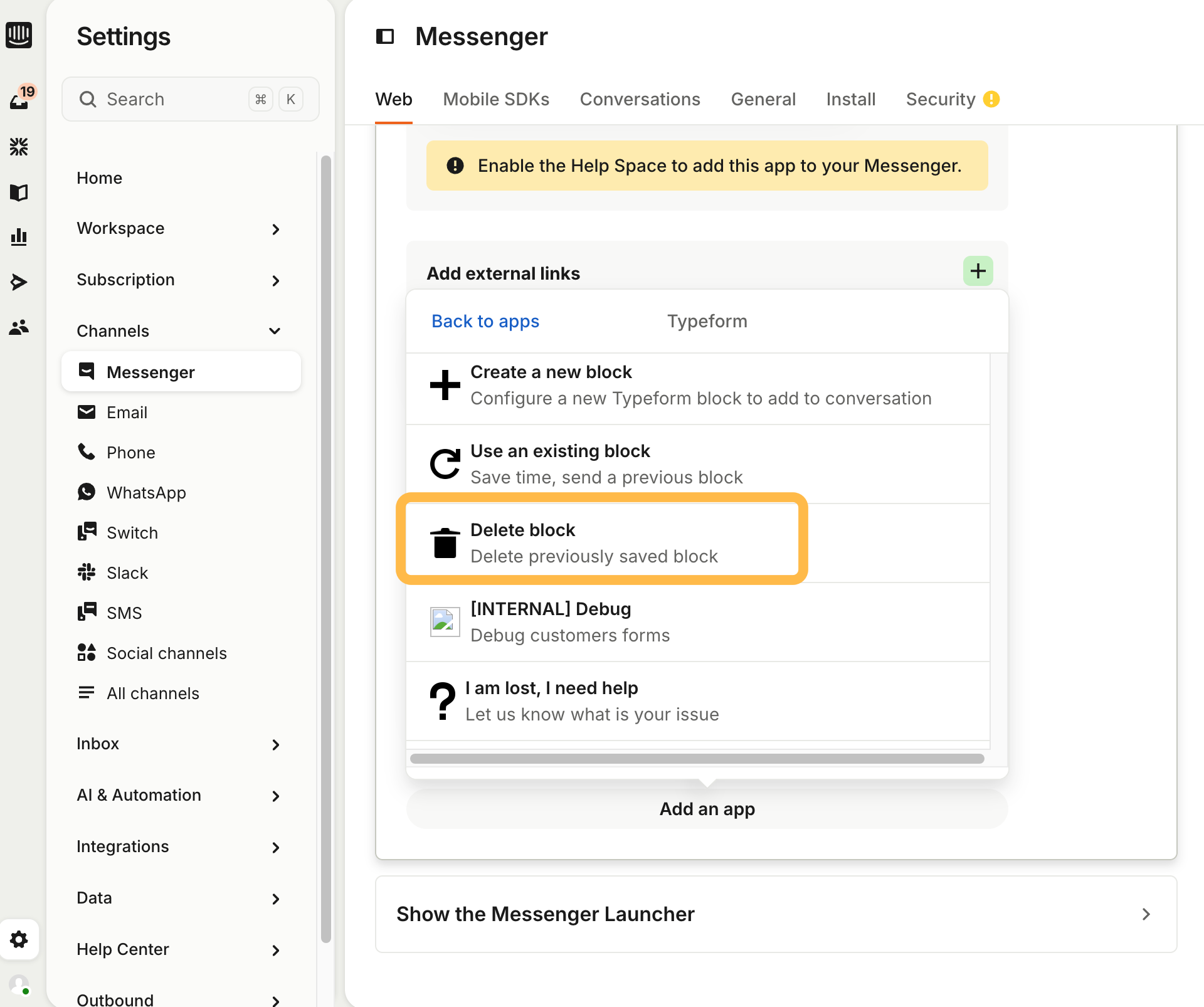
Task: Click the green plus to add external link
Action: click(x=978, y=271)
